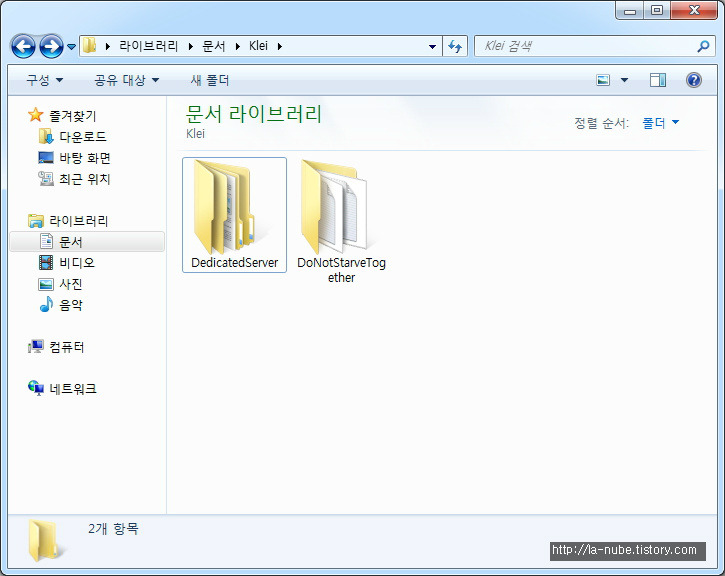Viewport: 725px width, 576px height.
Task: Click the DoNotStarveTogether name label
Action: pos(341,270)
